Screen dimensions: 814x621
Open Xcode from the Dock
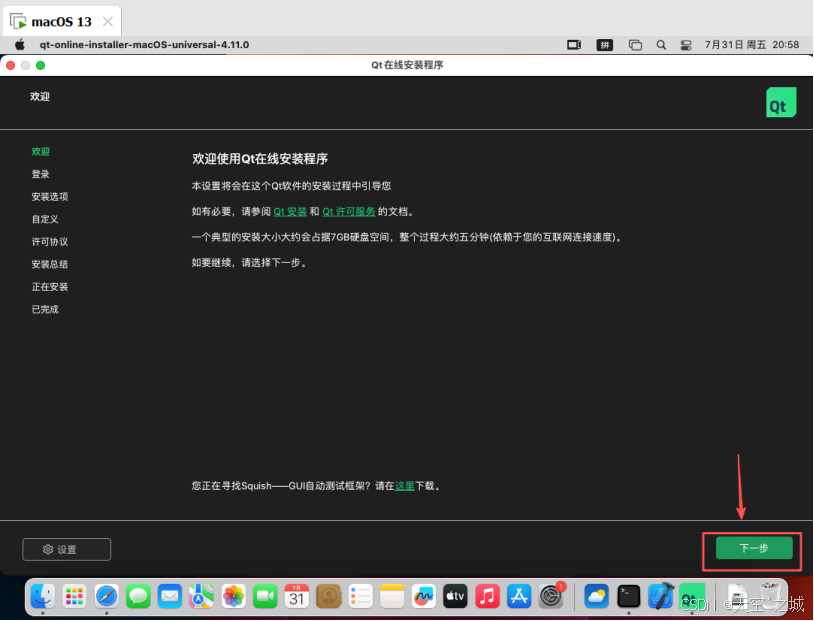pyautogui.click(x=660, y=596)
